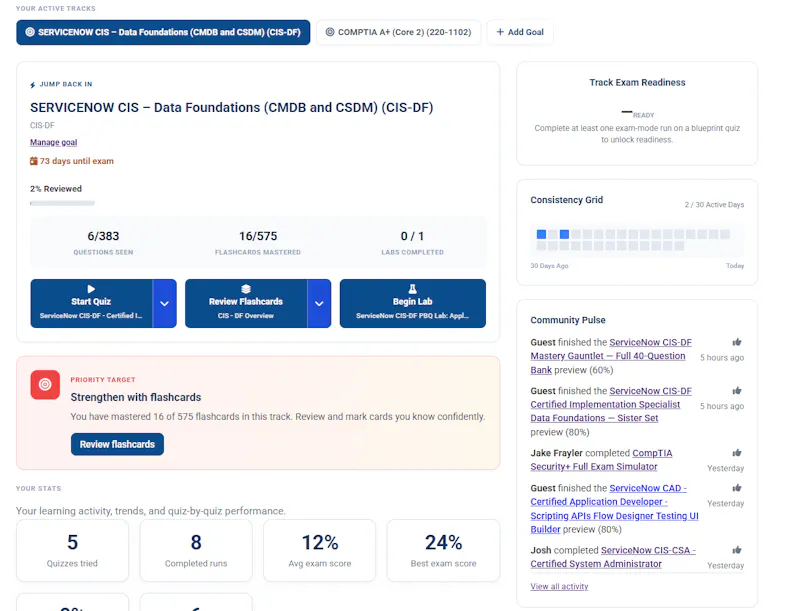This screenshot has width=800, height=611.
Task: Click the 16/575 Flashcards Mastered stat
Action: (258, 243)
